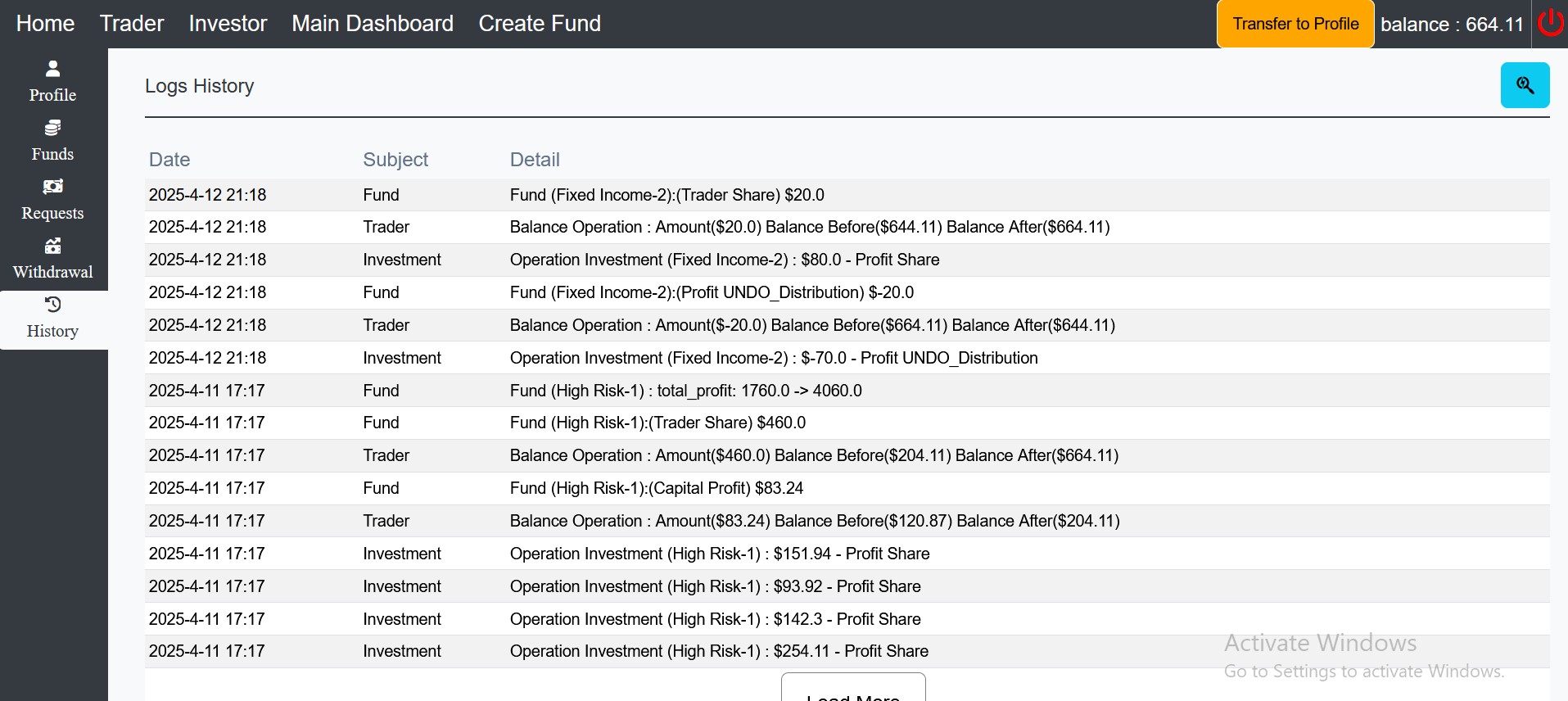Viewport: 1568px width, 701px height.
Task: Select the Investor menu item
Action: (x=228, y=24)
